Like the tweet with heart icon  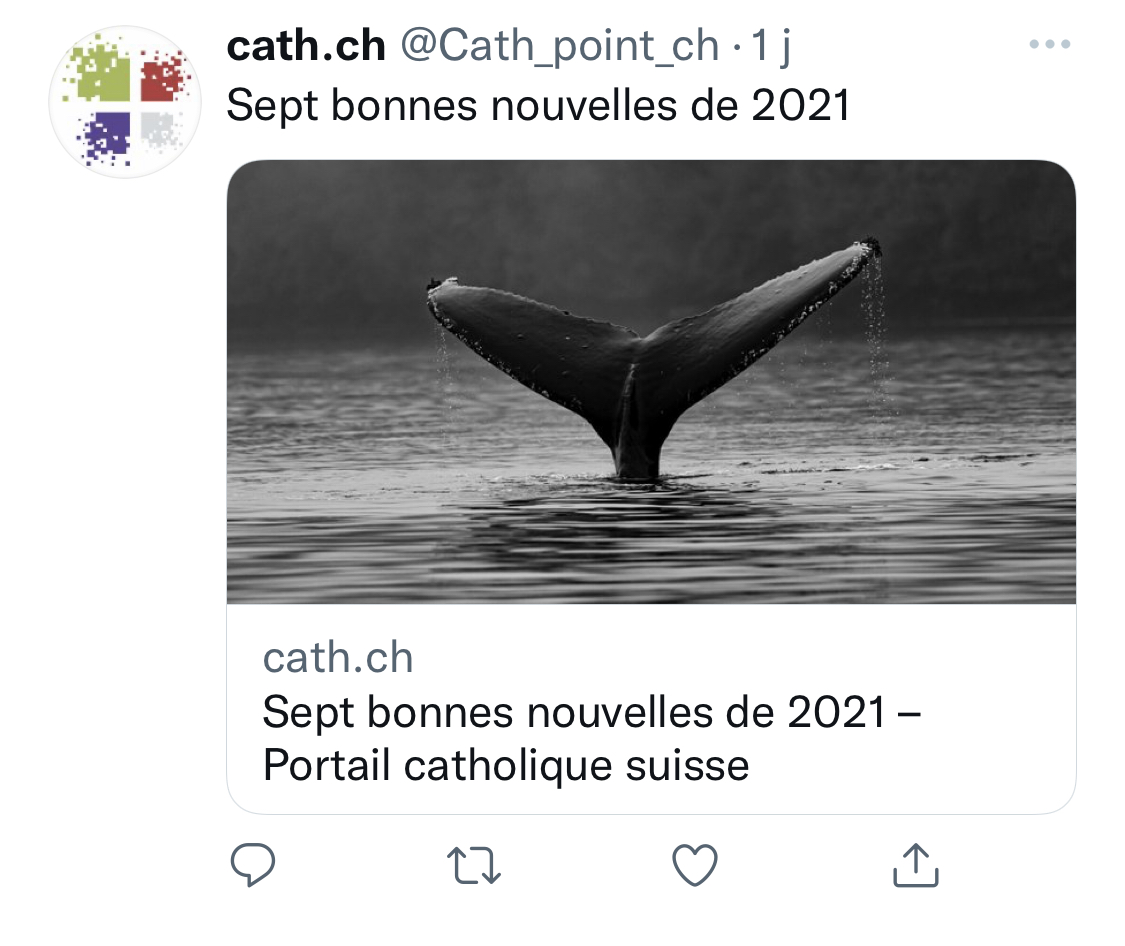pos(695,865)
